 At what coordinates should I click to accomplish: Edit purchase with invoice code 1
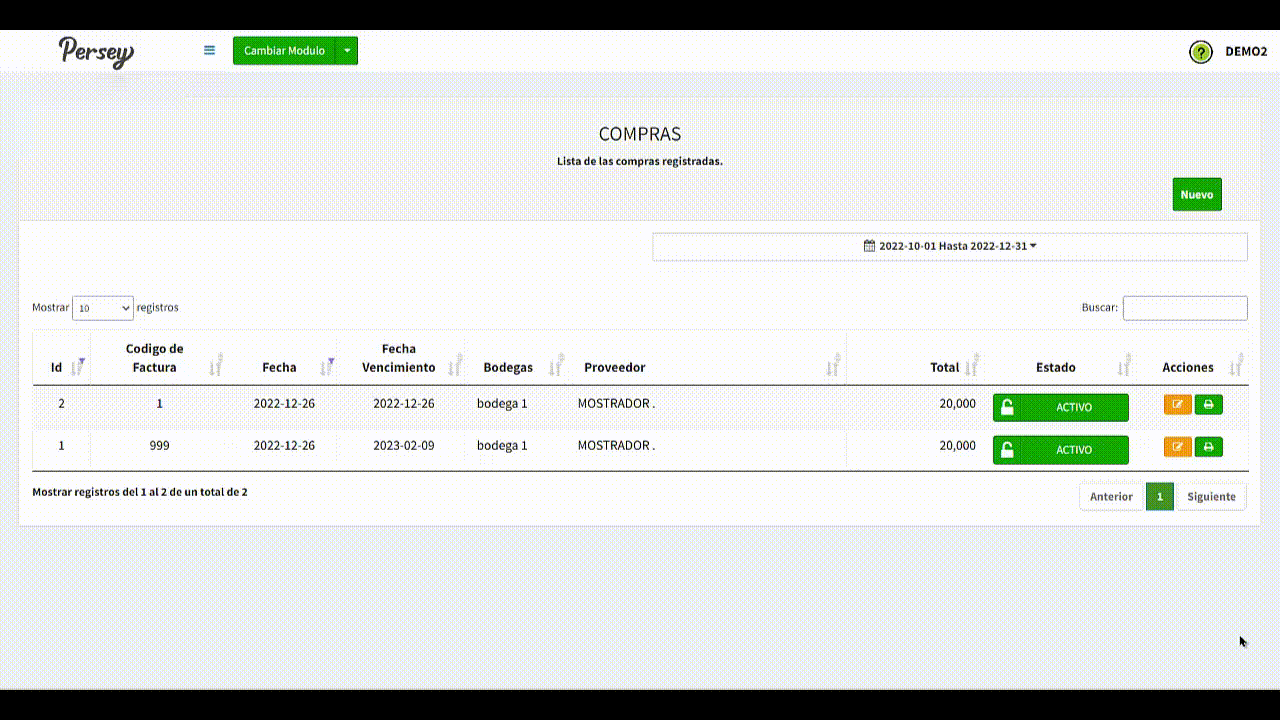[x=1177, y=405]
